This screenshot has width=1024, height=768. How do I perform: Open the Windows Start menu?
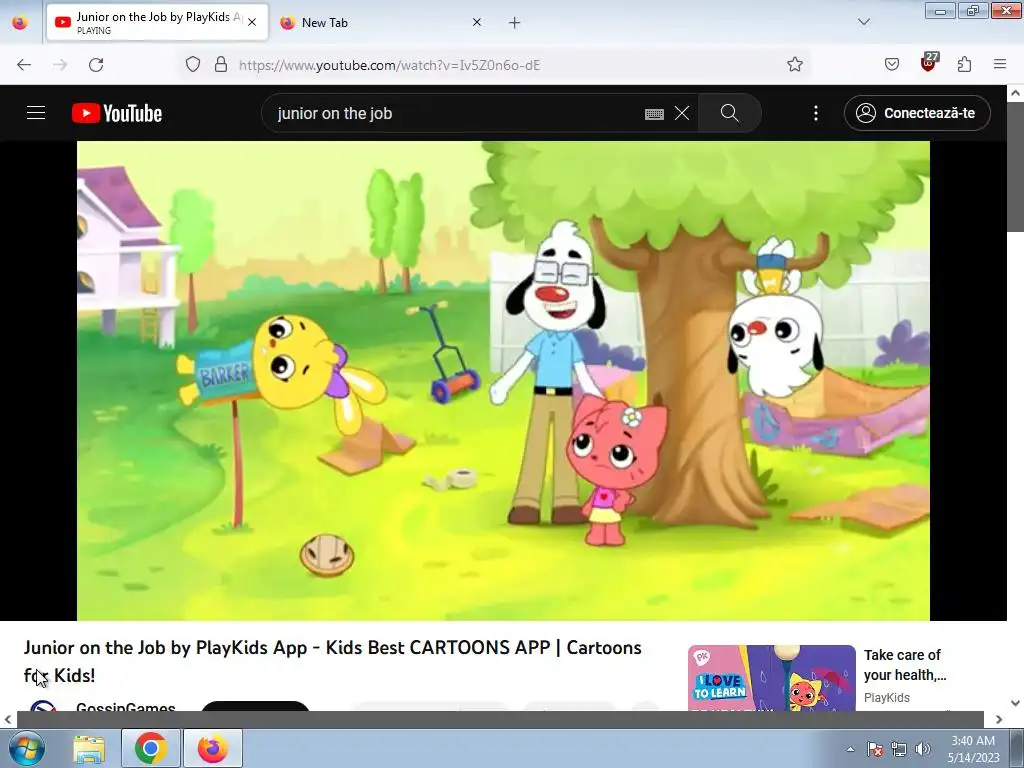27,748
